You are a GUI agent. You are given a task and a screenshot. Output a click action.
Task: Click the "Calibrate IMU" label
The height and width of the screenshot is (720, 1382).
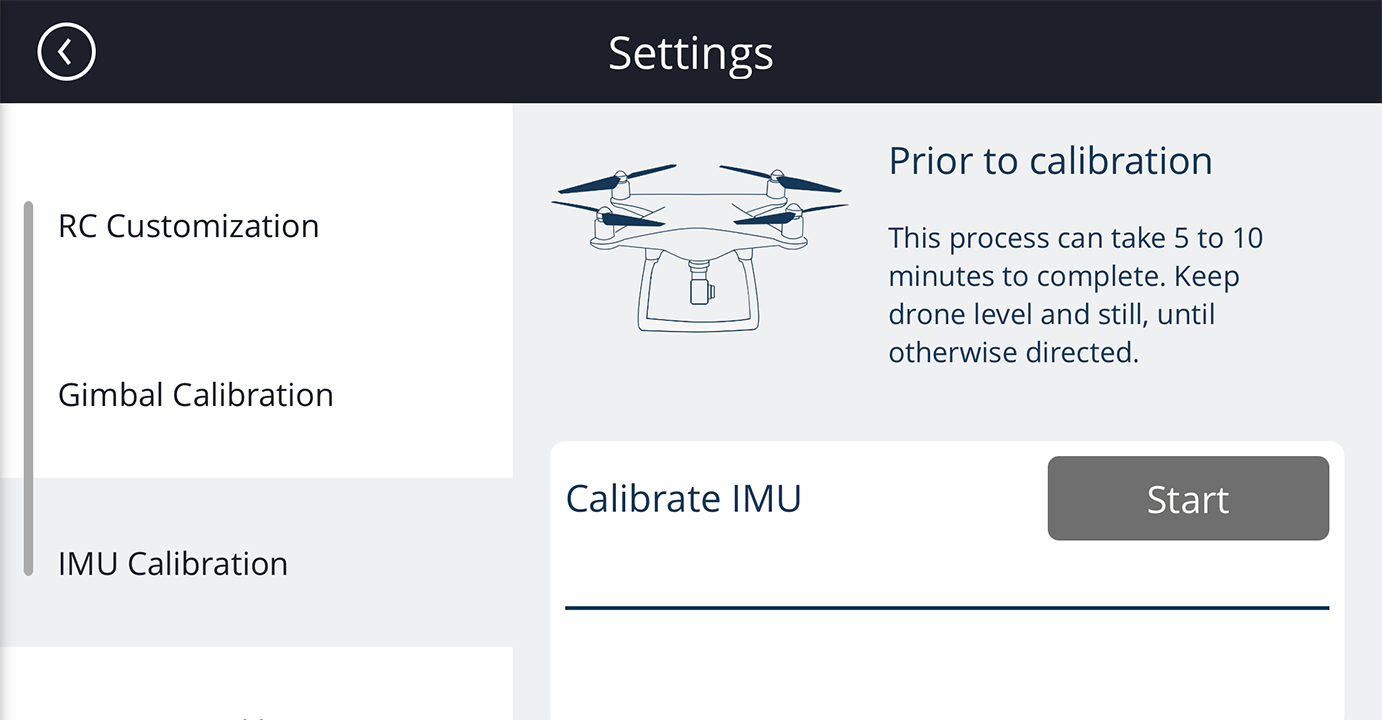pos(683,498)
